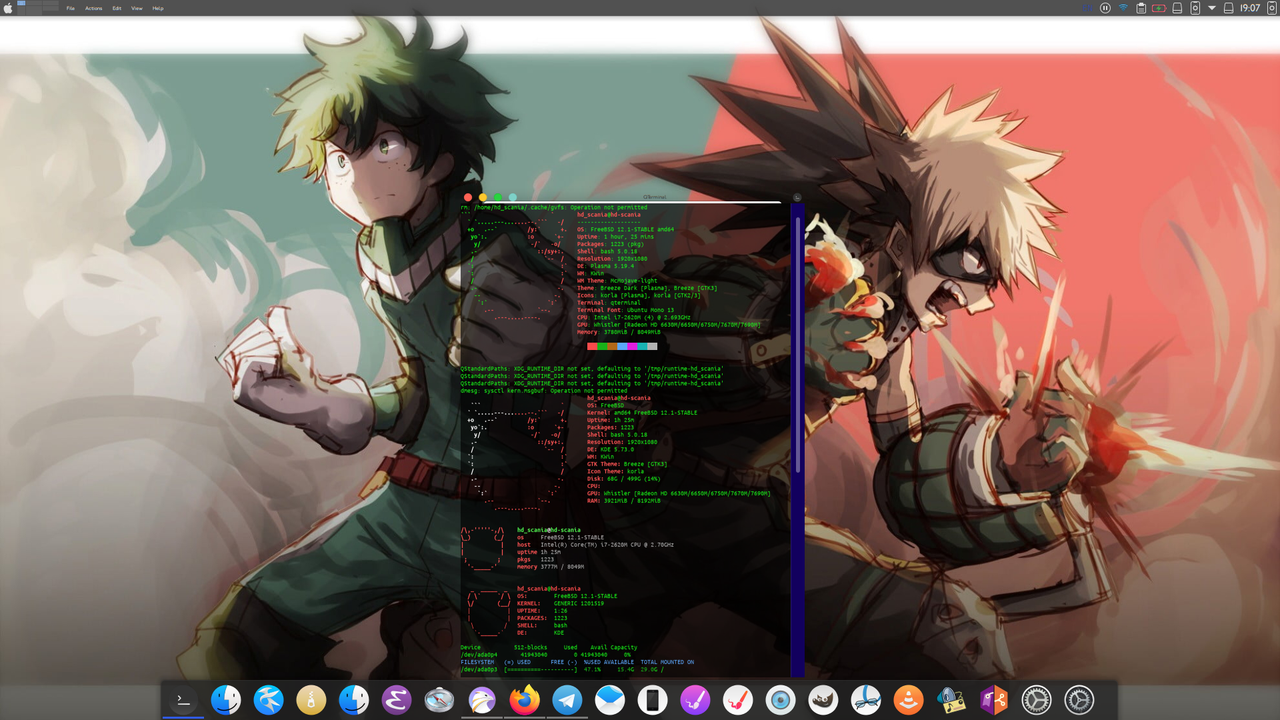Click the magenta block in neofetch color palette
The height and width of the screenshot is (720, 1280).
click(633, 346)
